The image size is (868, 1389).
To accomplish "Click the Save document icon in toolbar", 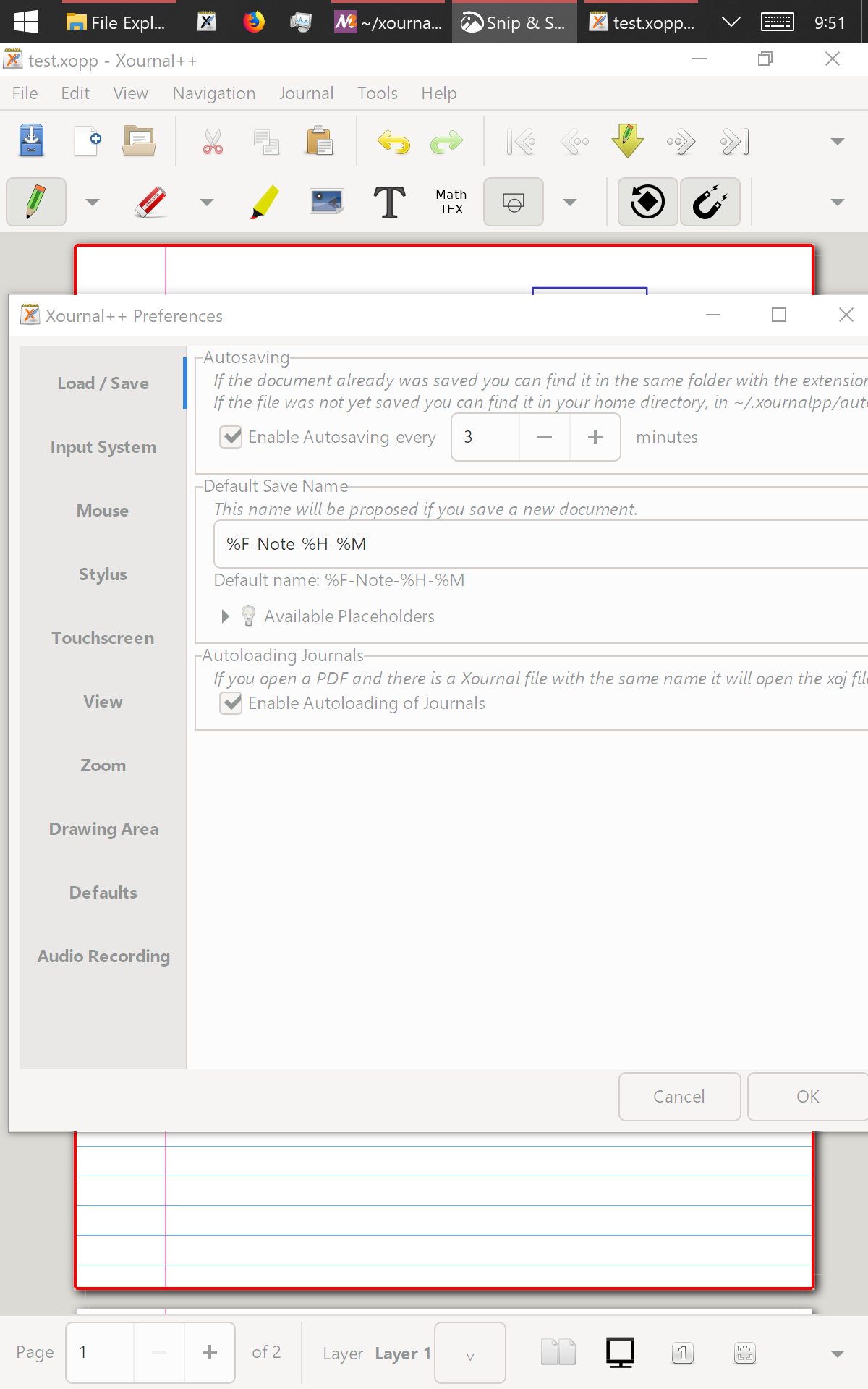I will 32,141.
